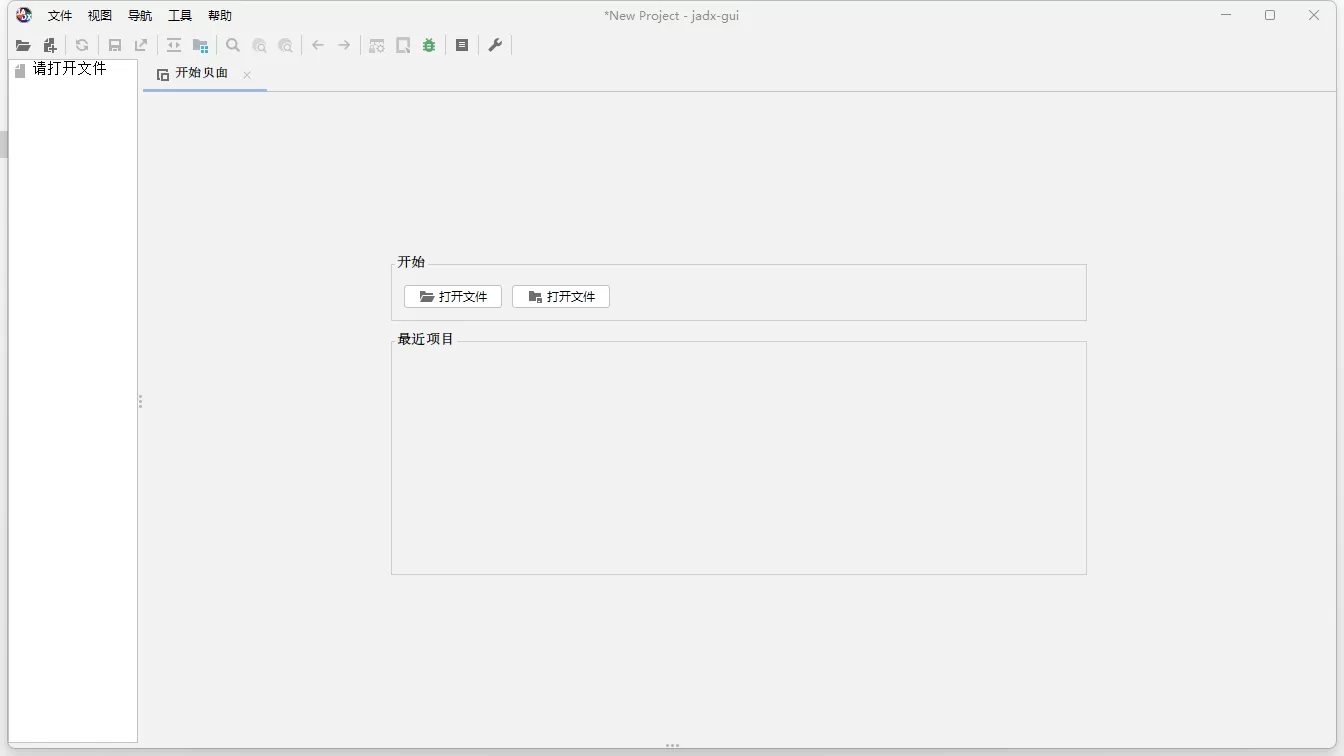Click the Export toolbar icon
Screen dimensions: 1344x756
pyautogui.click(x=141, y=45)
